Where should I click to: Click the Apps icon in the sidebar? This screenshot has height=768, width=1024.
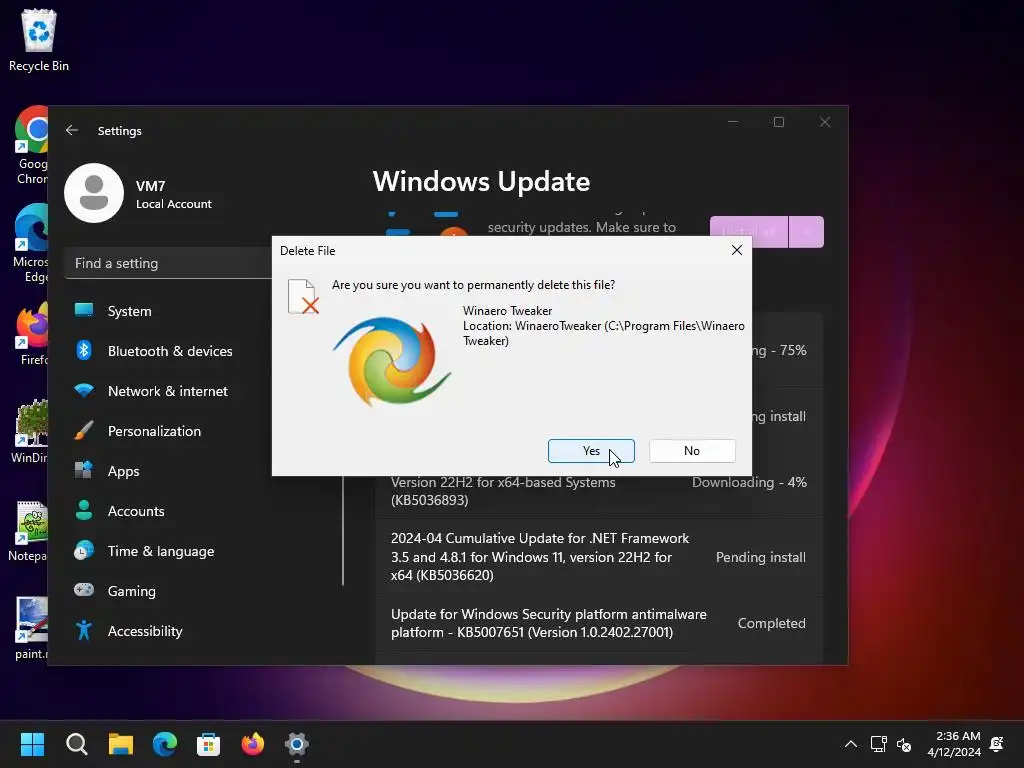click(84, 470)
